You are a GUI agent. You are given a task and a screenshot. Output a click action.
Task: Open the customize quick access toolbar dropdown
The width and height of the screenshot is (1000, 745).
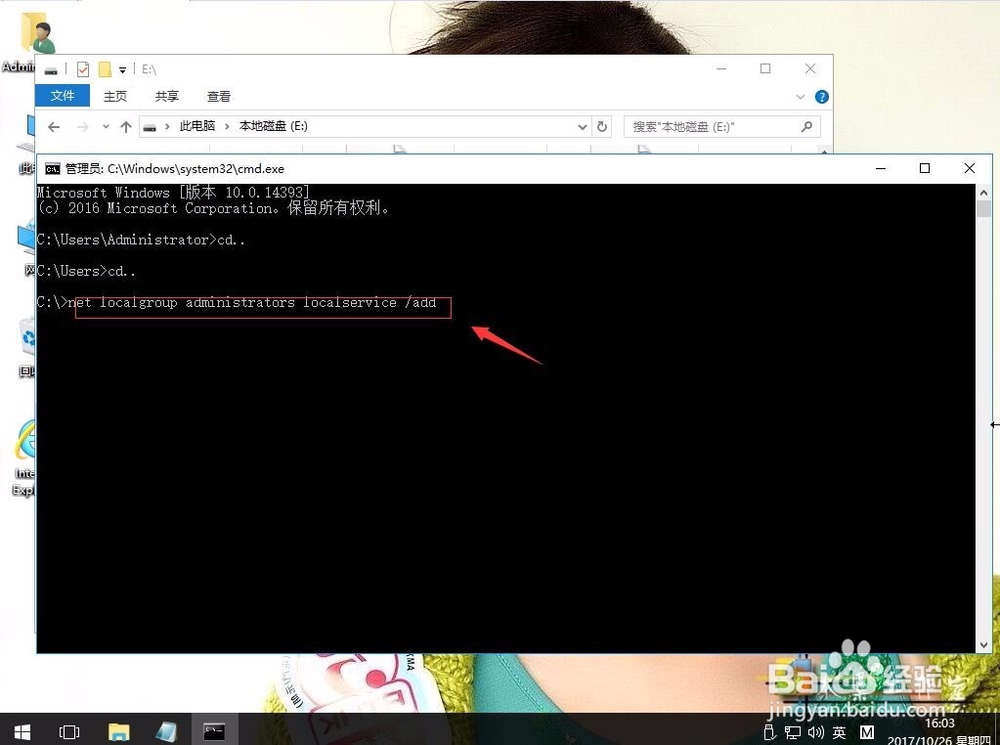click(x=122, y=70)
